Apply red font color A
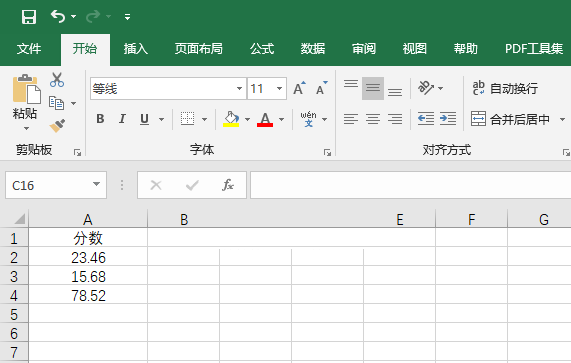 pos(265,119)
